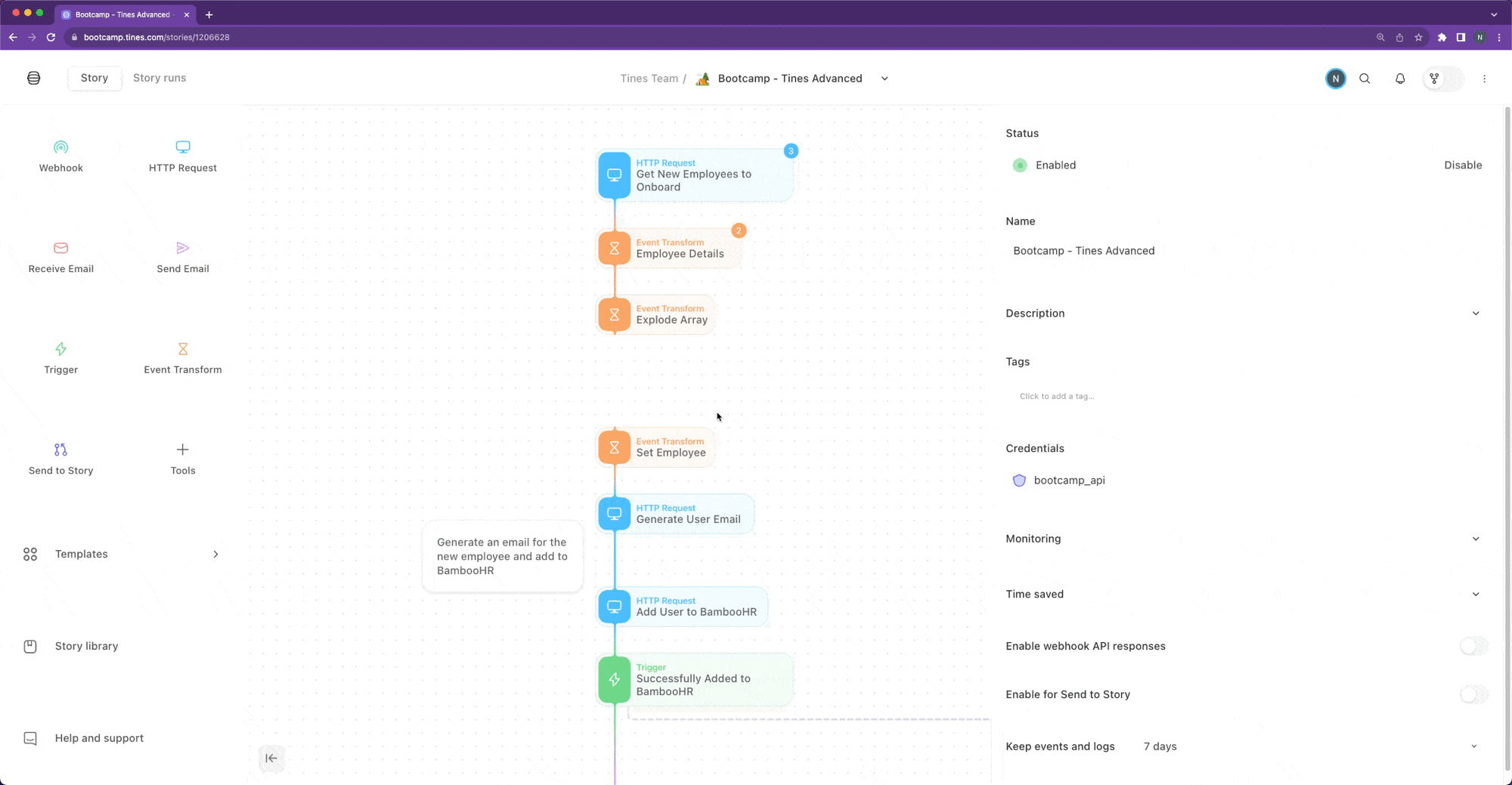Open the story name dropdown chevron
The height and width of the screenshot is (785, 1512).
(x=885, y=79)
